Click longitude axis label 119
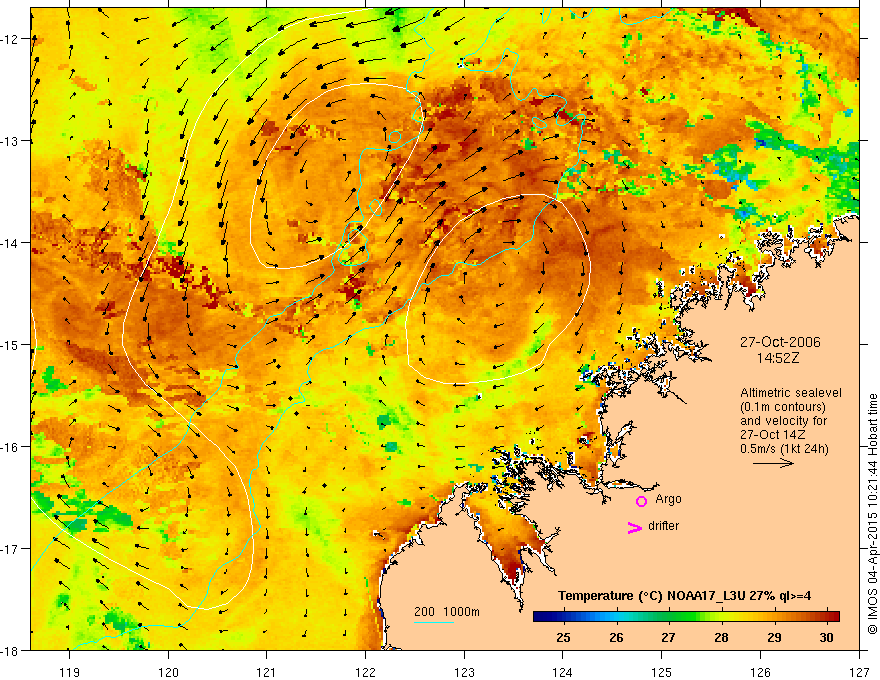This screenshot has width=880, height=680. (70, 672)
